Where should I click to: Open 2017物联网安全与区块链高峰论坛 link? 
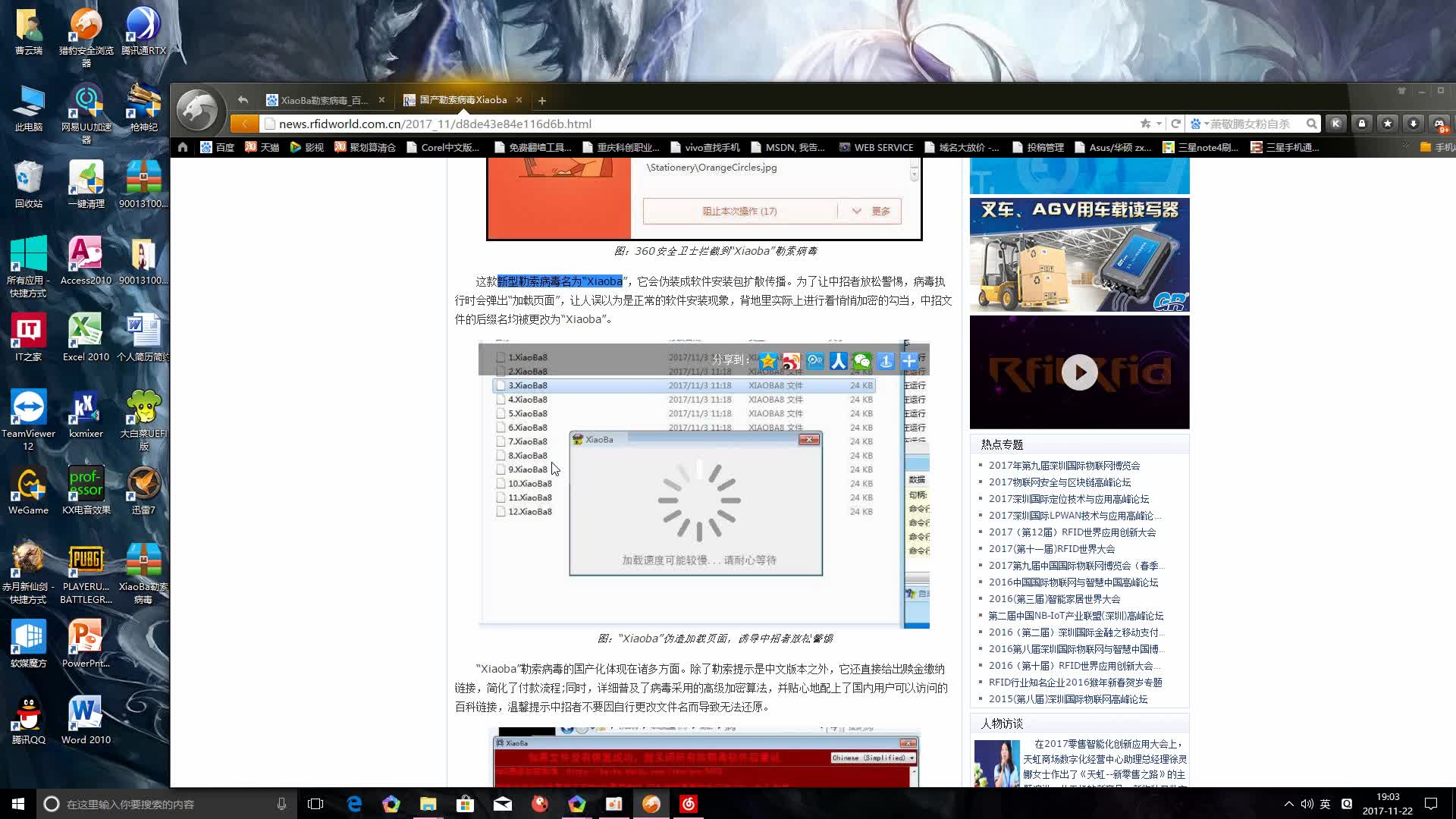click(1059, 482)
